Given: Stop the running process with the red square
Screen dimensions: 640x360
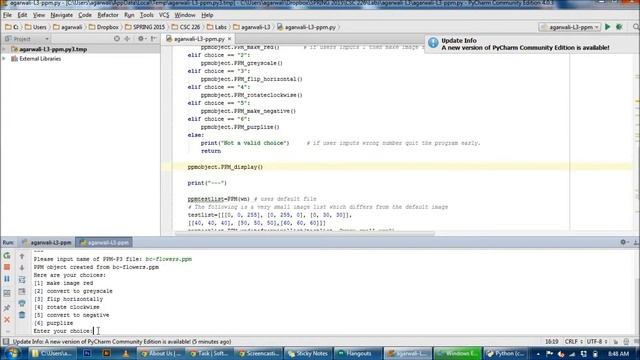Looking at the screenshot, I should [x=7, y=267].
